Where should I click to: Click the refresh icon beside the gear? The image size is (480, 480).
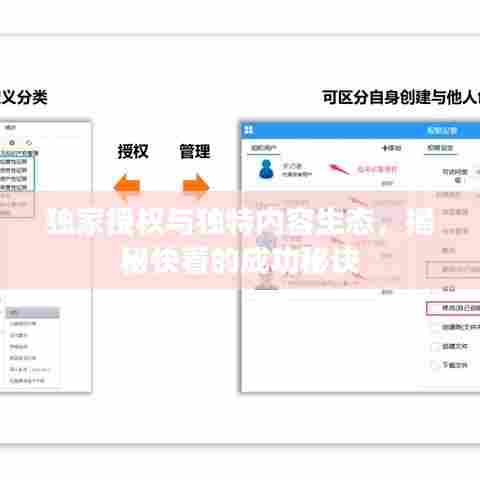(x=29, y=143)
